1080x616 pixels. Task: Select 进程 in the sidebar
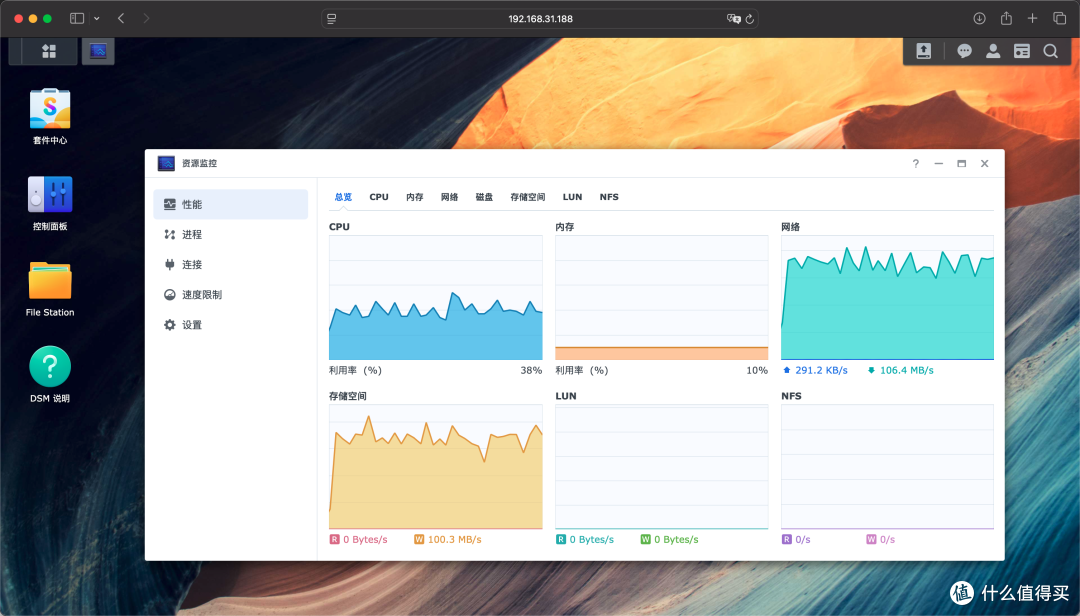[191, 234]
